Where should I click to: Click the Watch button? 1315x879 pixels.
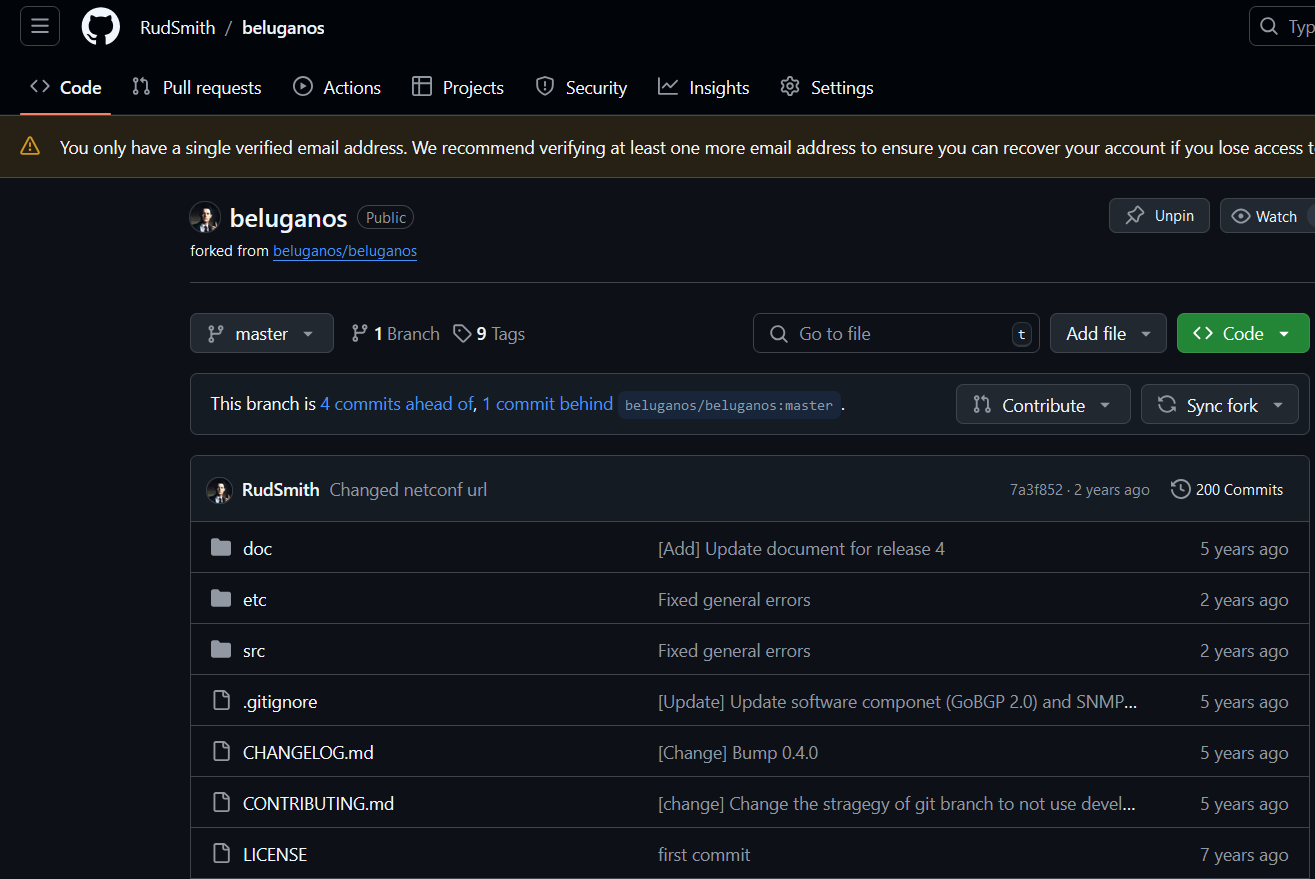pos(1267,216)
